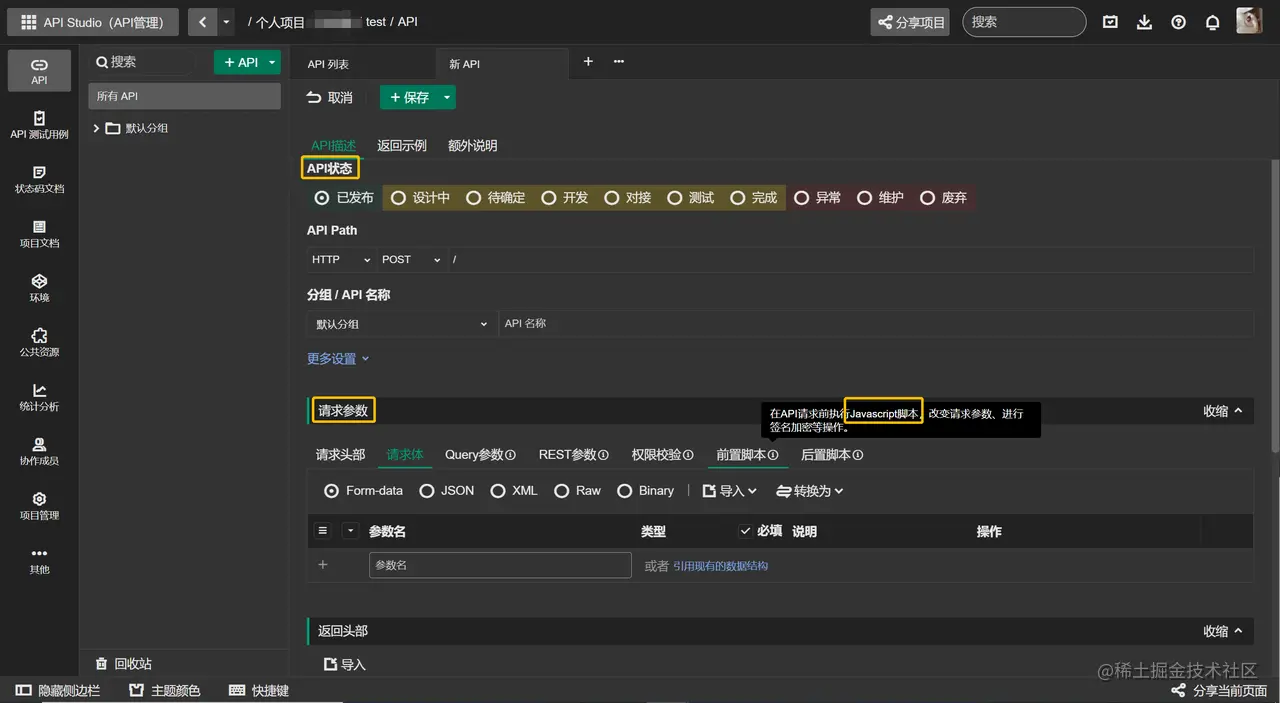
Task: Open the 公共资源 sidebar panel
Action: click(x=39, y=343)
